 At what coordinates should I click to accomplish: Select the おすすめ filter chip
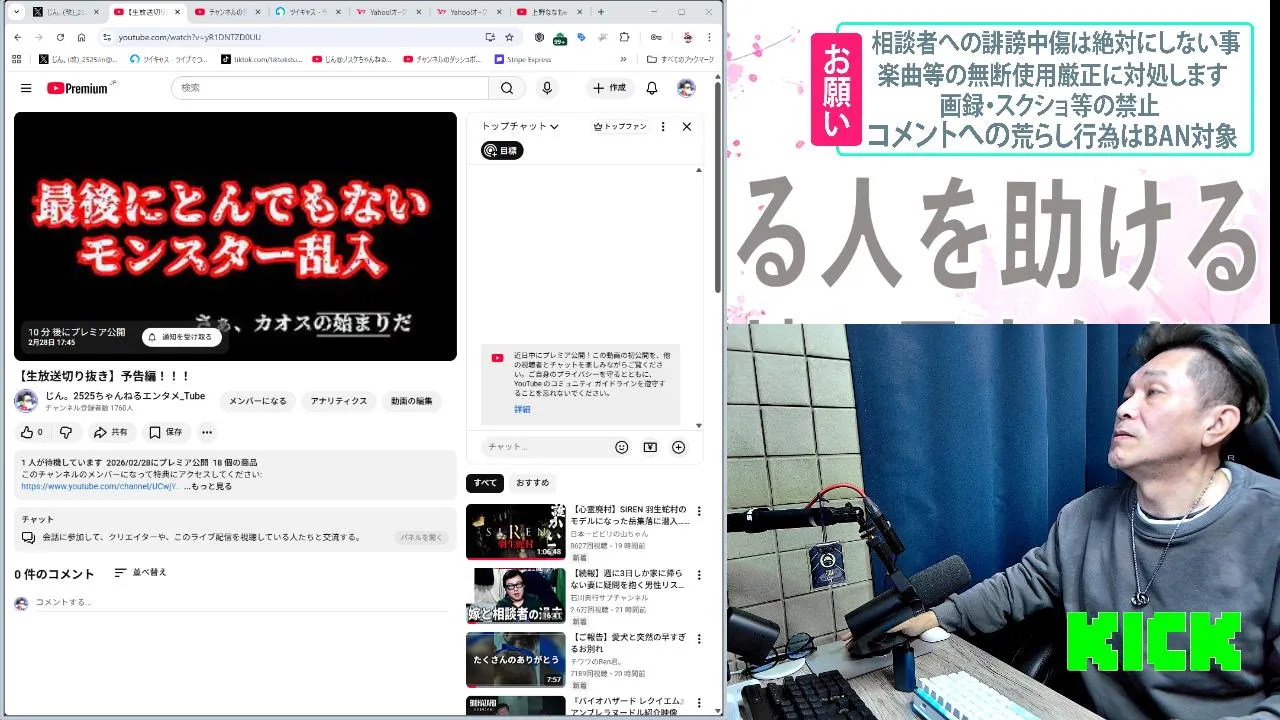[532, 483]
